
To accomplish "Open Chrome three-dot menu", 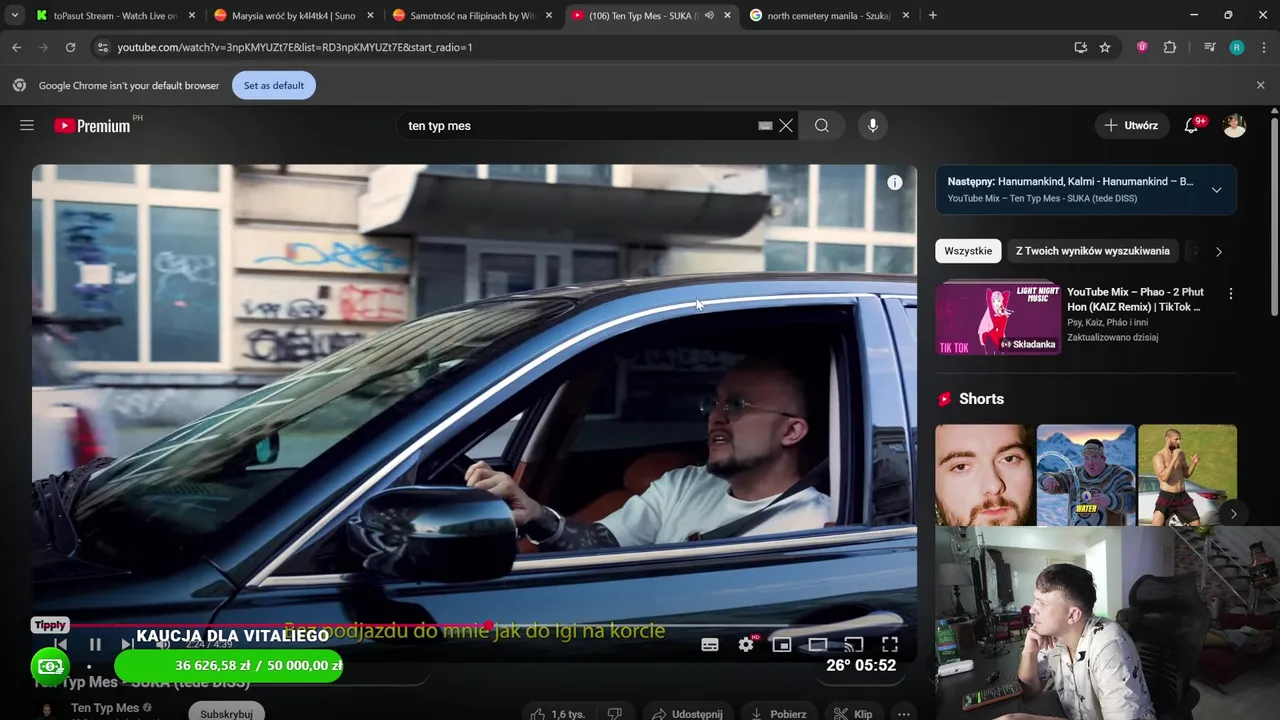I will pyautogui.click(x=1264, y=47).
